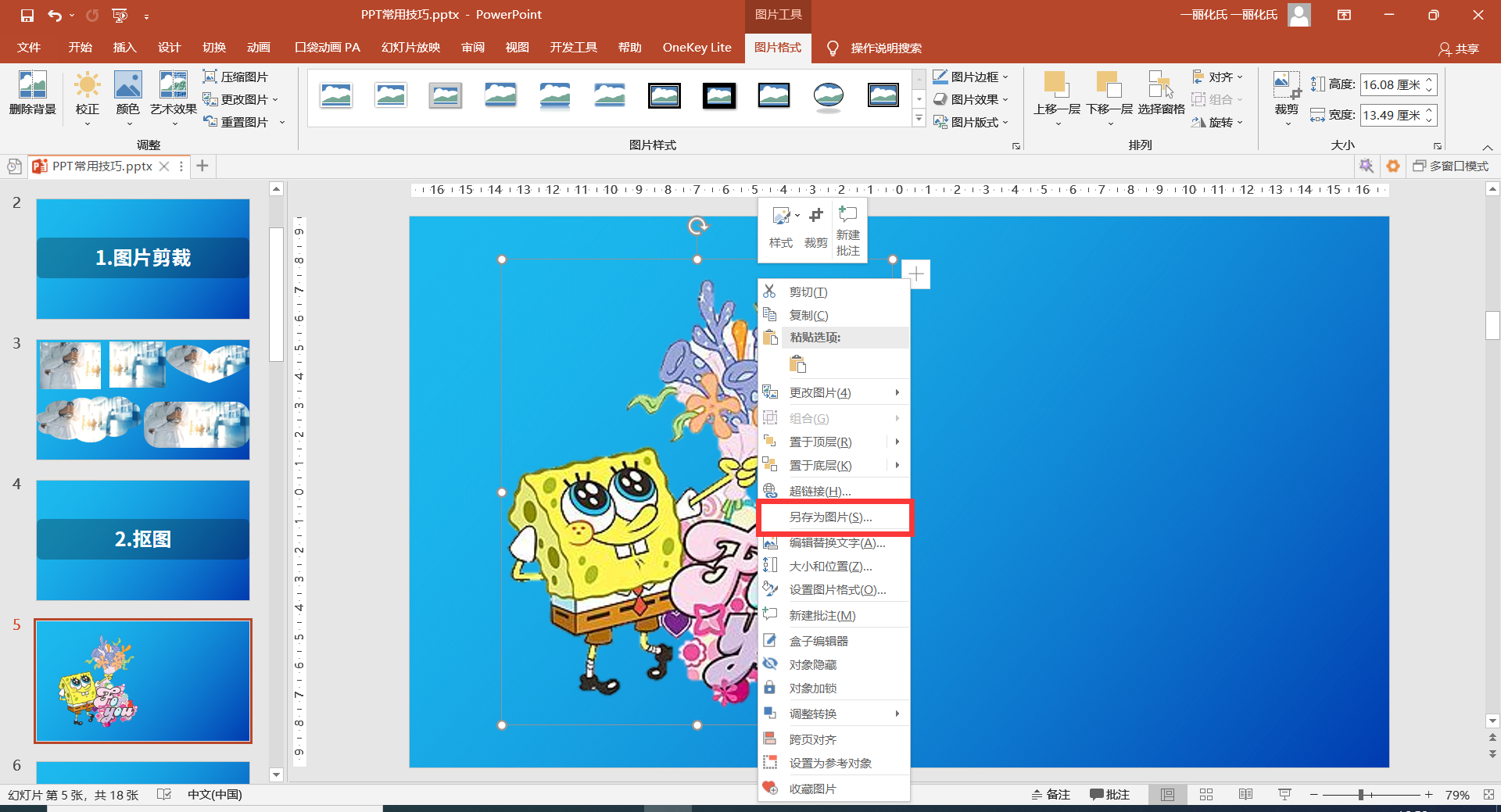Increase picture height with stepper up arrow
The image size is (1501, 812).
[x=1430, y=80]
